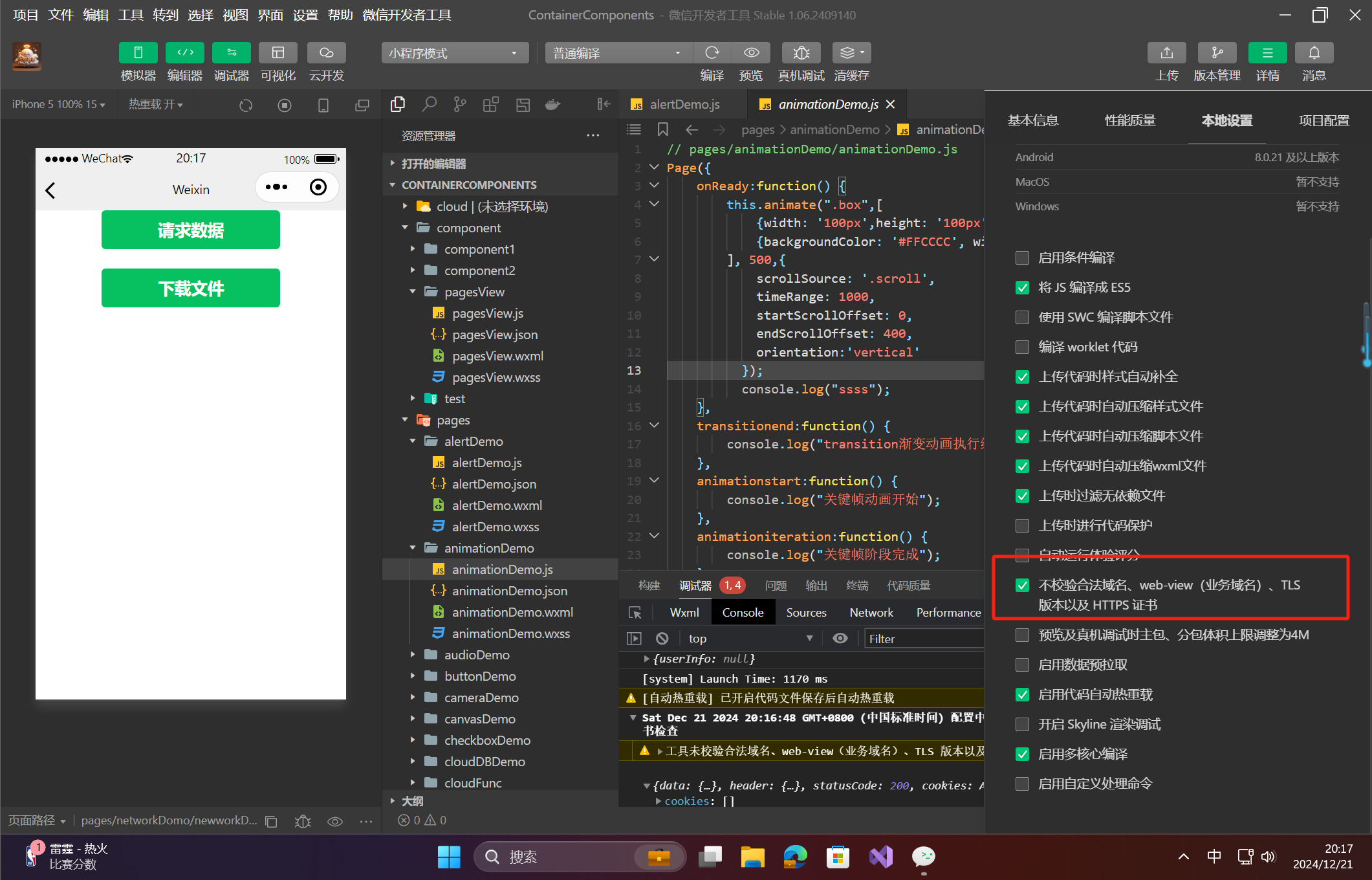Uncheck 将 JS 编译成 ES5 option

coord(1022,288)
